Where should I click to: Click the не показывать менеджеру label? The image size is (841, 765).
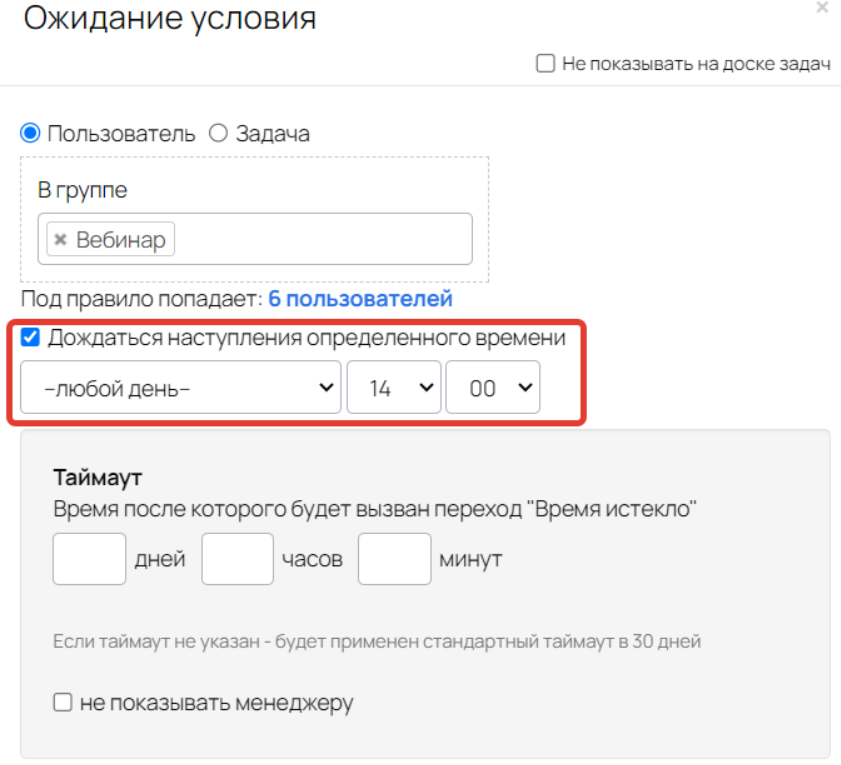pyautogui.click(x=217, y=702)
